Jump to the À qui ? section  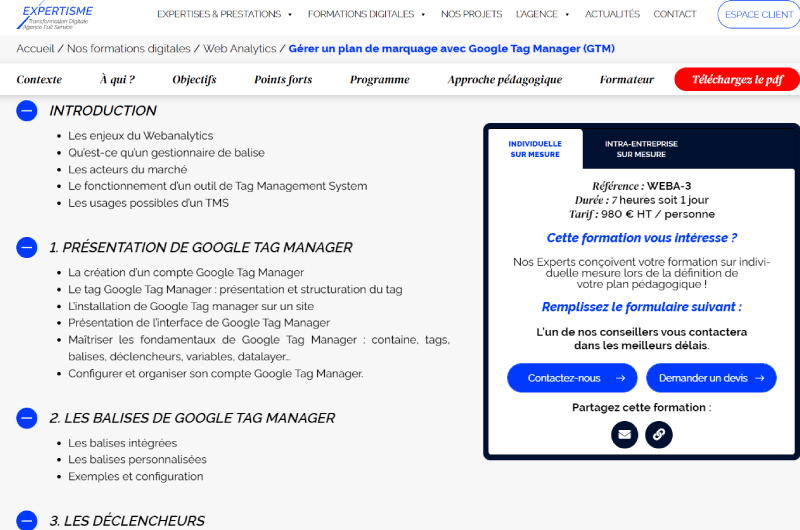pyautogui.click(x=117, y=80)
